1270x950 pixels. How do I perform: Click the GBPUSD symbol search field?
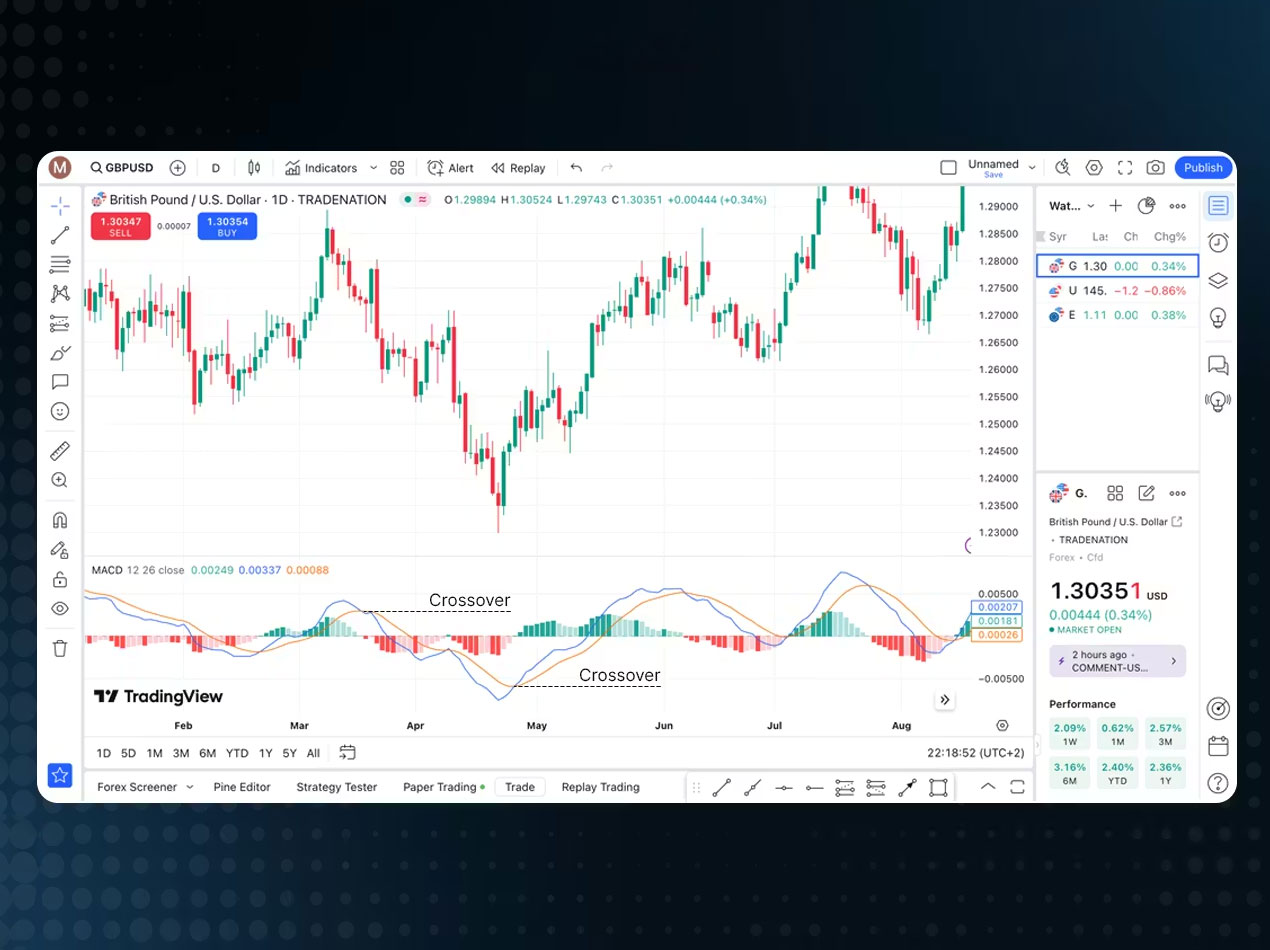[121, 168]
